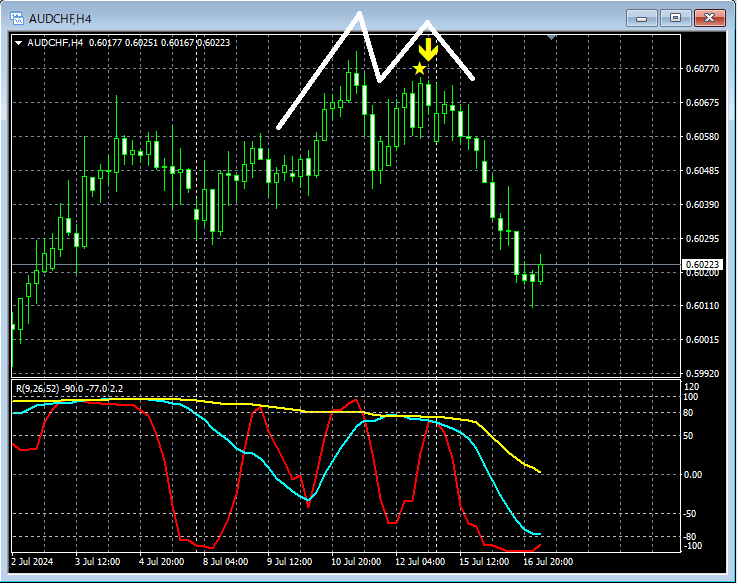Click the 0.60580 price axis label
The width and height of the screenshot is (738, 583).
702,136
